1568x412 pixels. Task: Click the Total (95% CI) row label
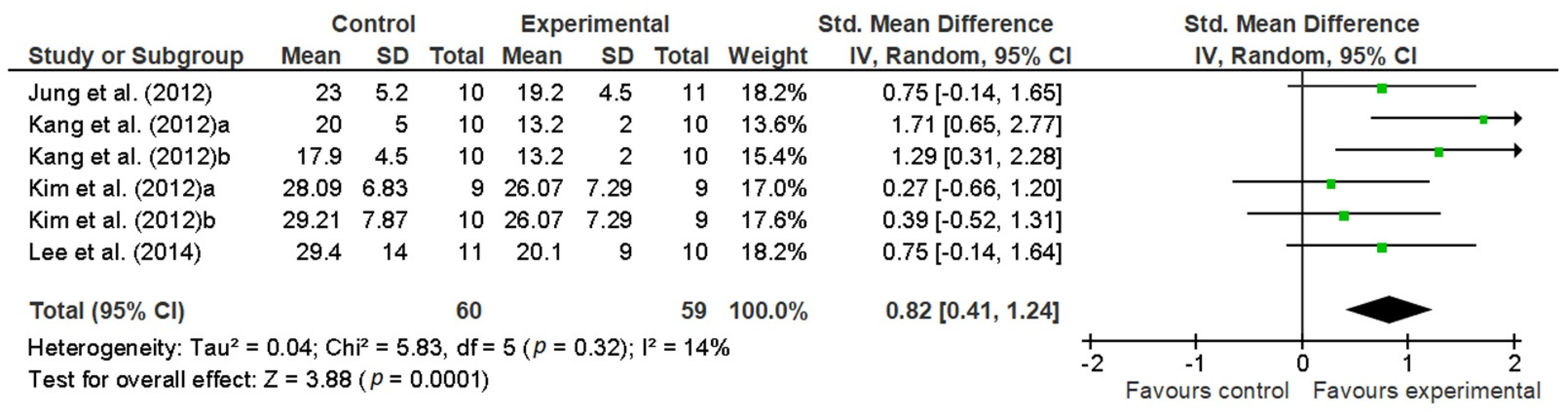coord(107,312)
